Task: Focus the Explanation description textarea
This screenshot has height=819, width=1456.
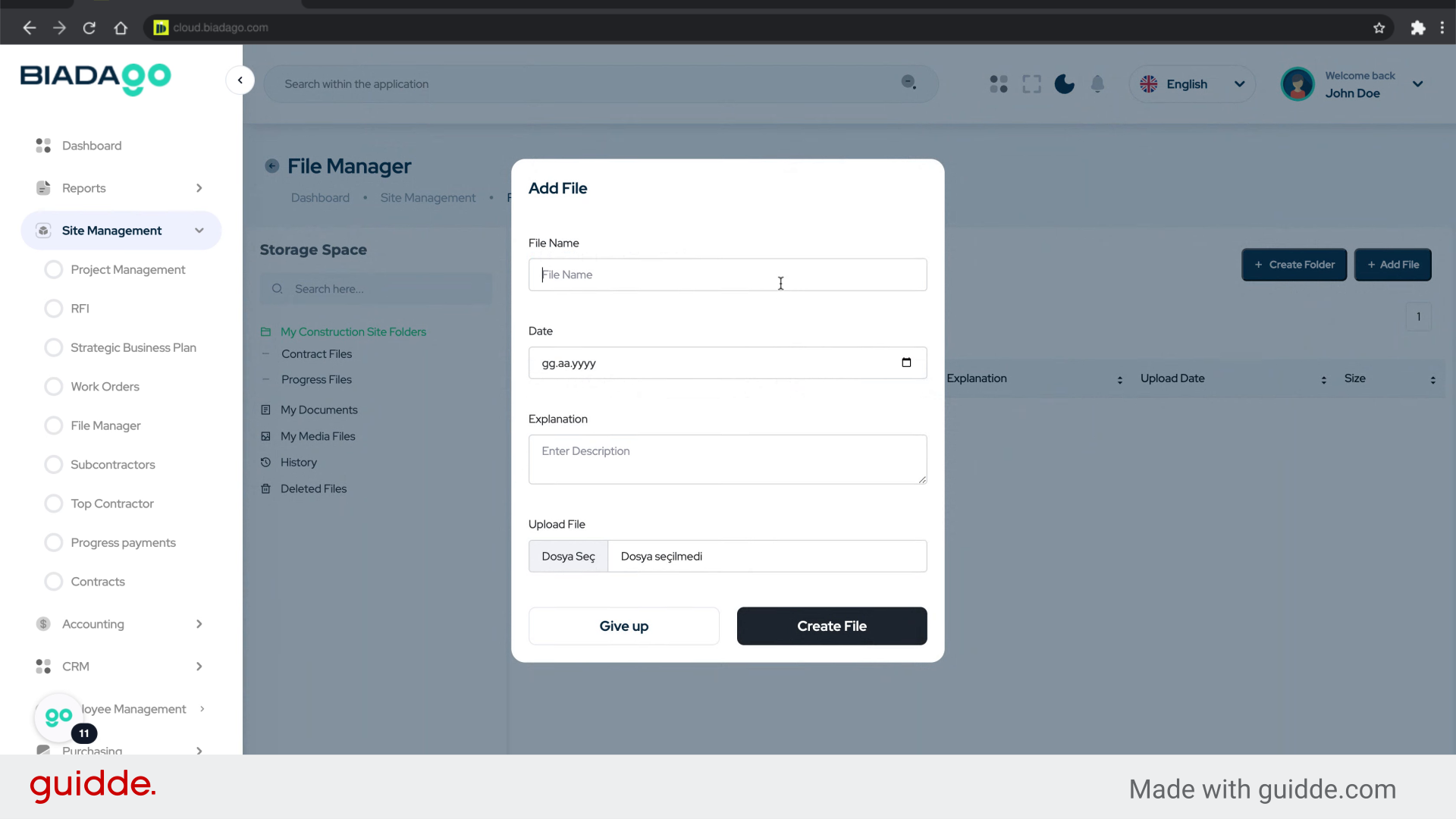Action: (x=727, y=460)
